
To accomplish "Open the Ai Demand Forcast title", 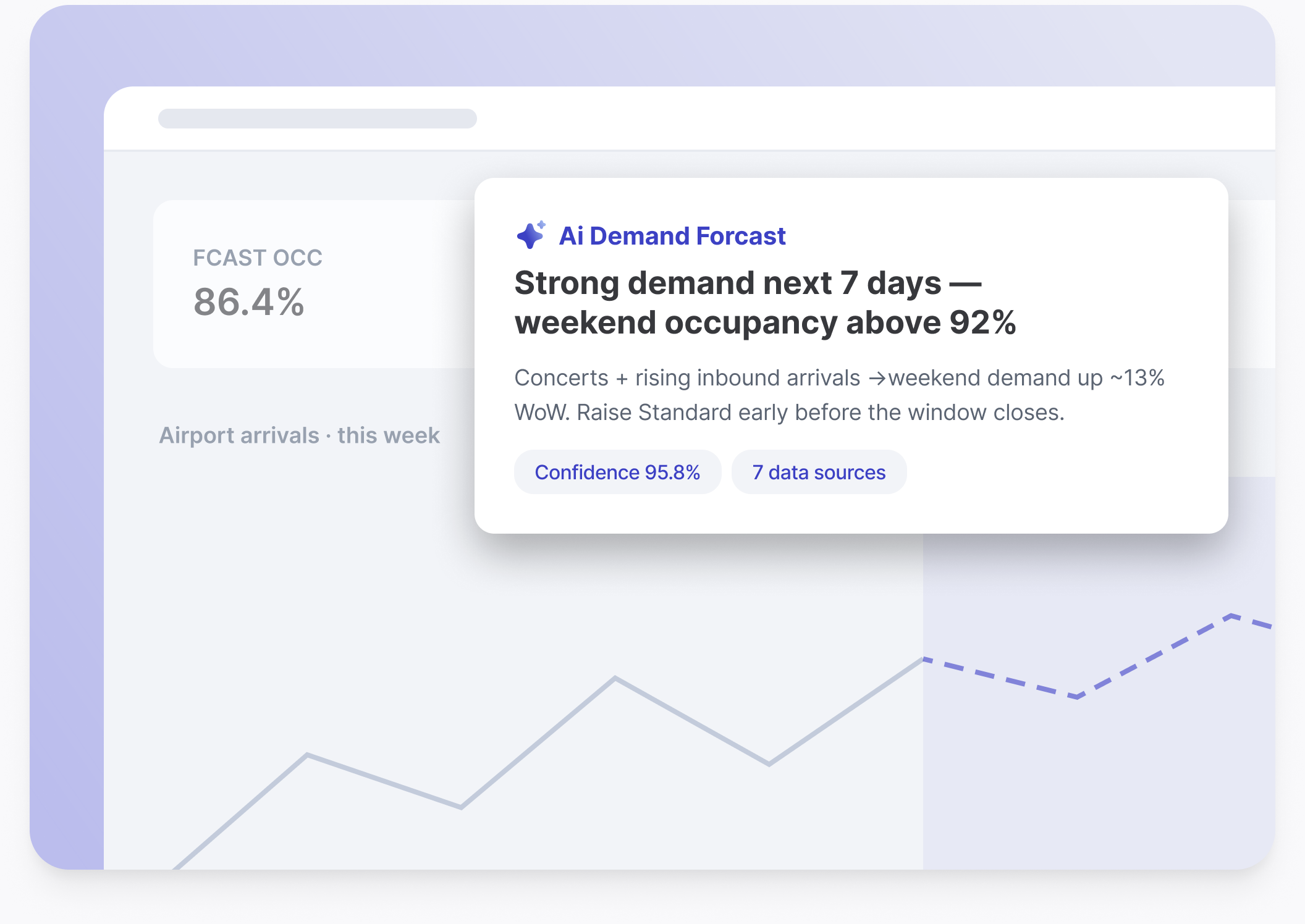I will pyautogui.click(x=672, y=236).
